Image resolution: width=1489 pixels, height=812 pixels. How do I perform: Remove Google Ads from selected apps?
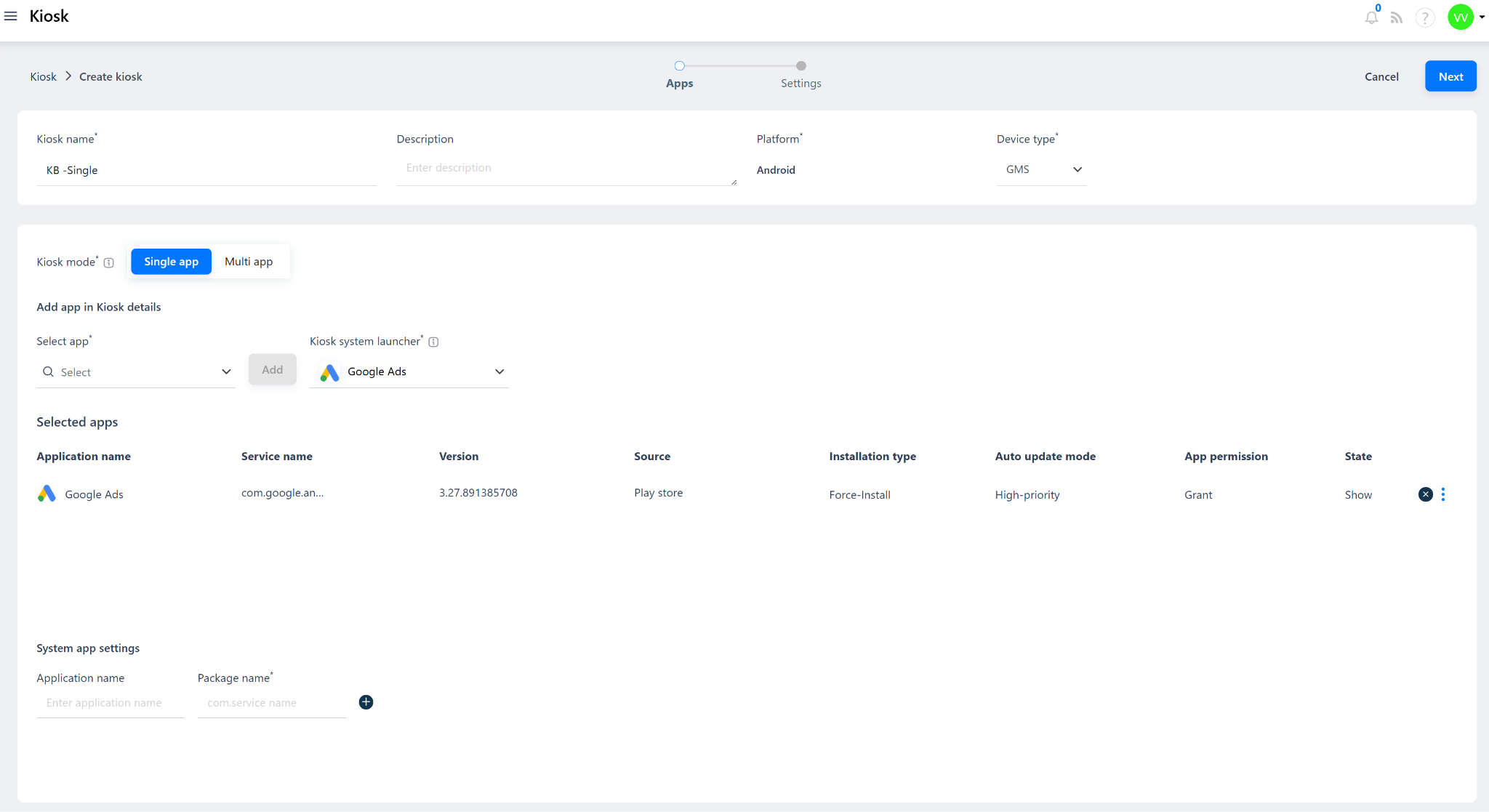(1425, 494)
